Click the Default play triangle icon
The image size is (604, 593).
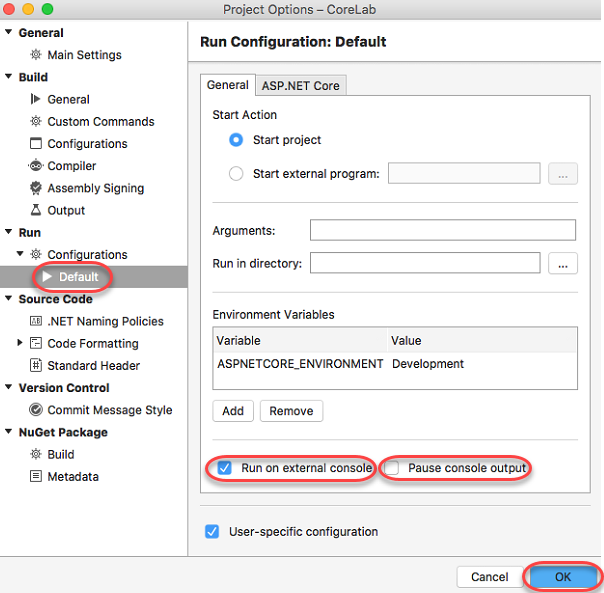coord(47,276)
